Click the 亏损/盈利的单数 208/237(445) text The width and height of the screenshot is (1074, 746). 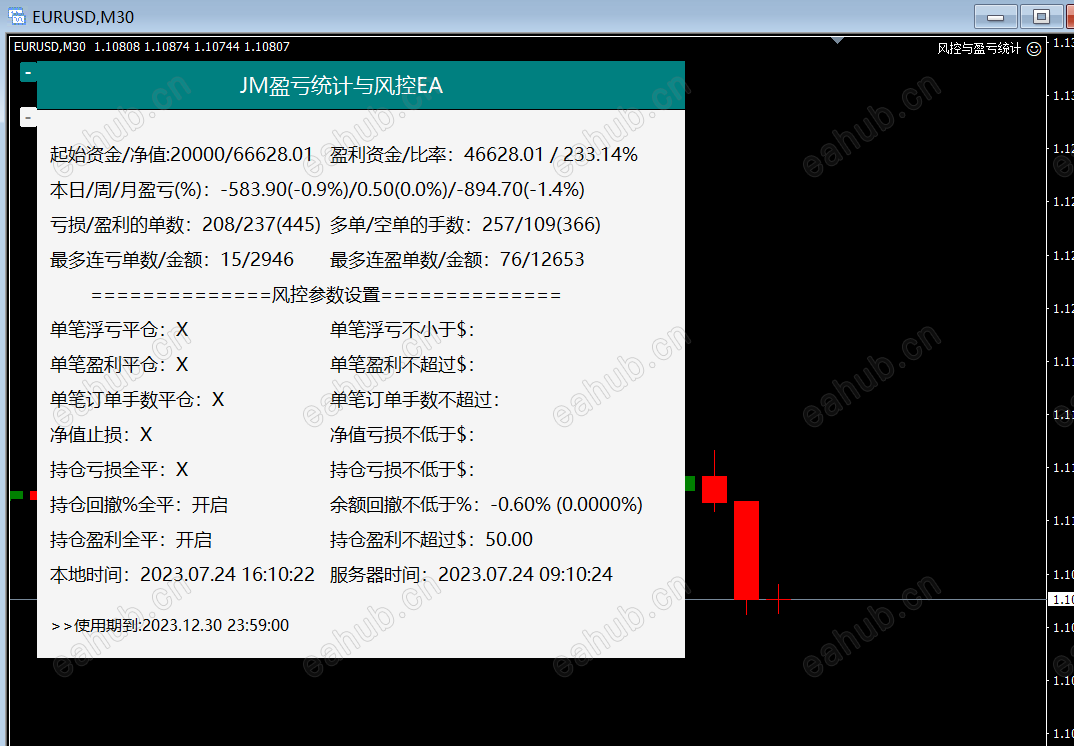(x=185, y=225)
